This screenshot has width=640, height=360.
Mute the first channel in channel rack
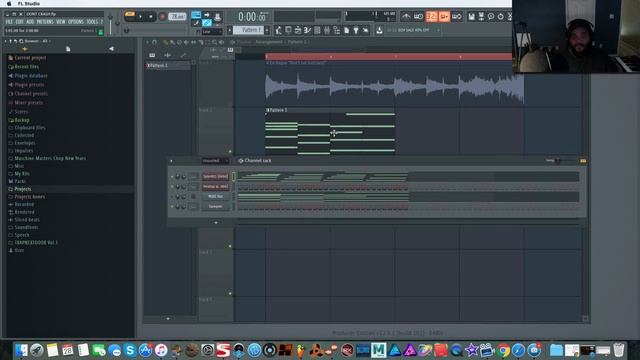[172, 177]
